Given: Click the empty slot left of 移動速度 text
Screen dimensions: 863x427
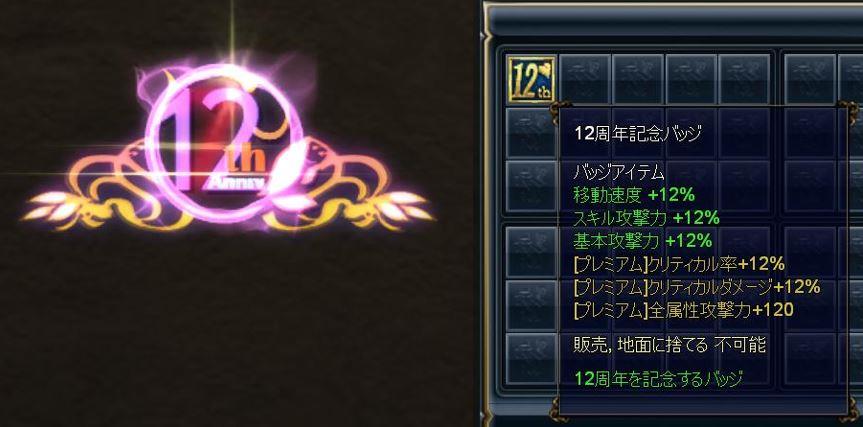Looking at the screenshot, I should [531, 185].
